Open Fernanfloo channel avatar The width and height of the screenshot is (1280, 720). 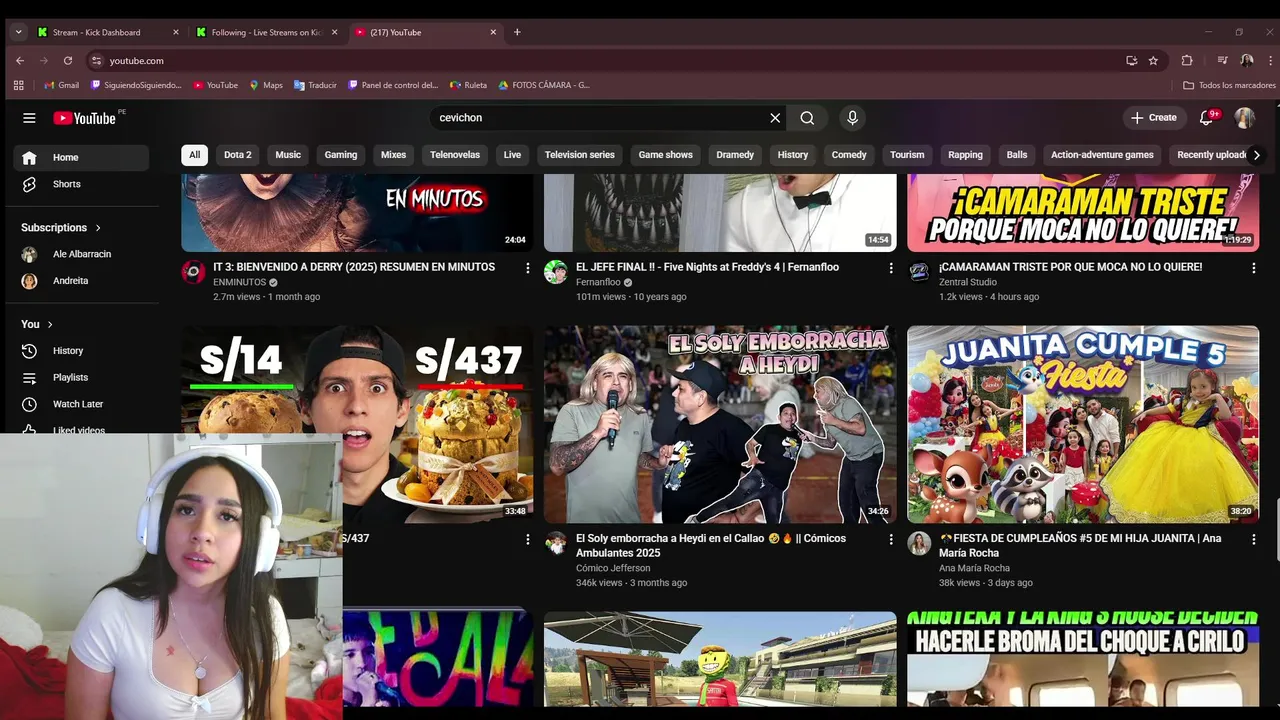556,272
